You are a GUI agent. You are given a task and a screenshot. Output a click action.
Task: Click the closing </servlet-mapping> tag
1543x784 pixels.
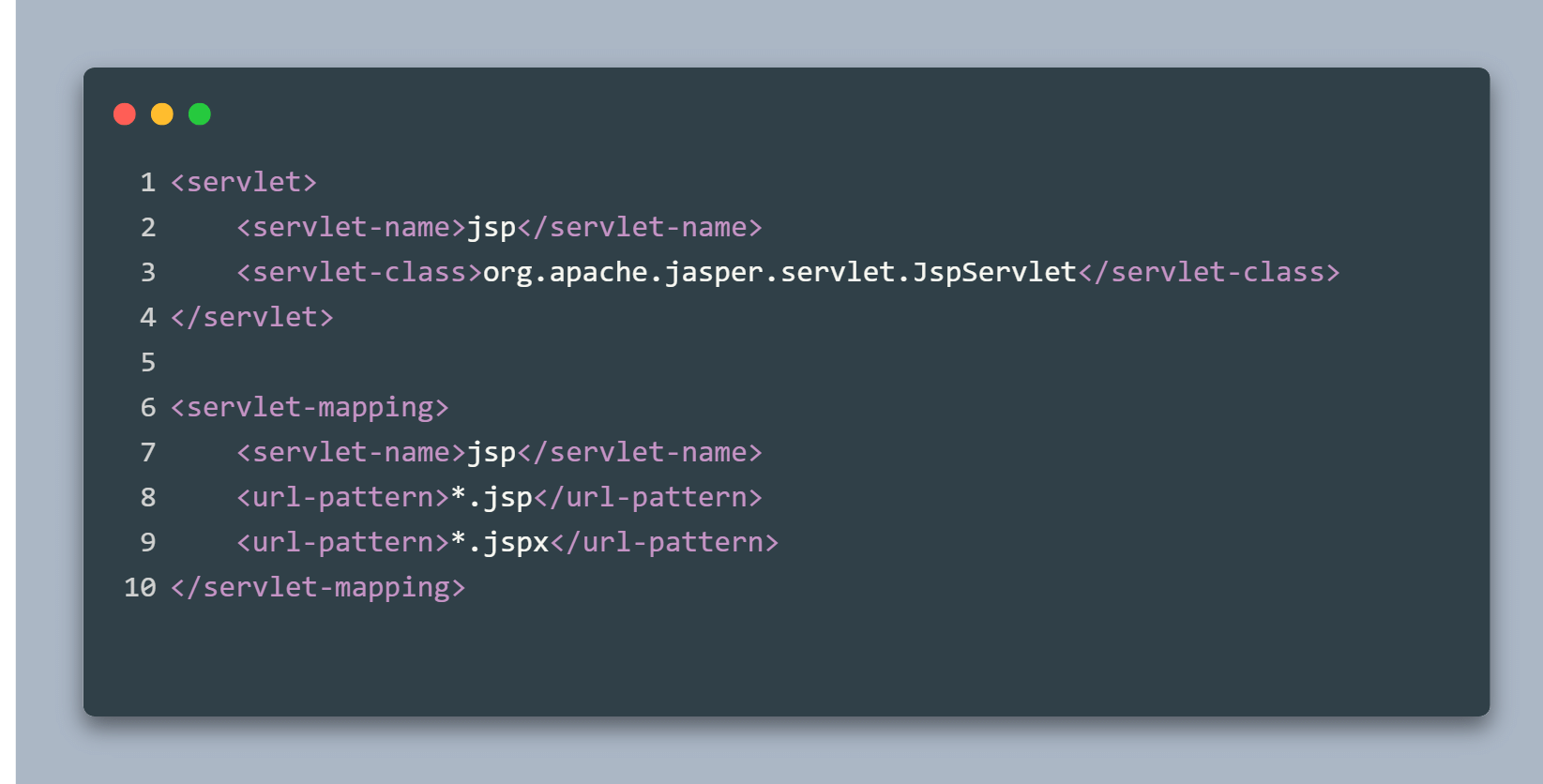point(318,587)
